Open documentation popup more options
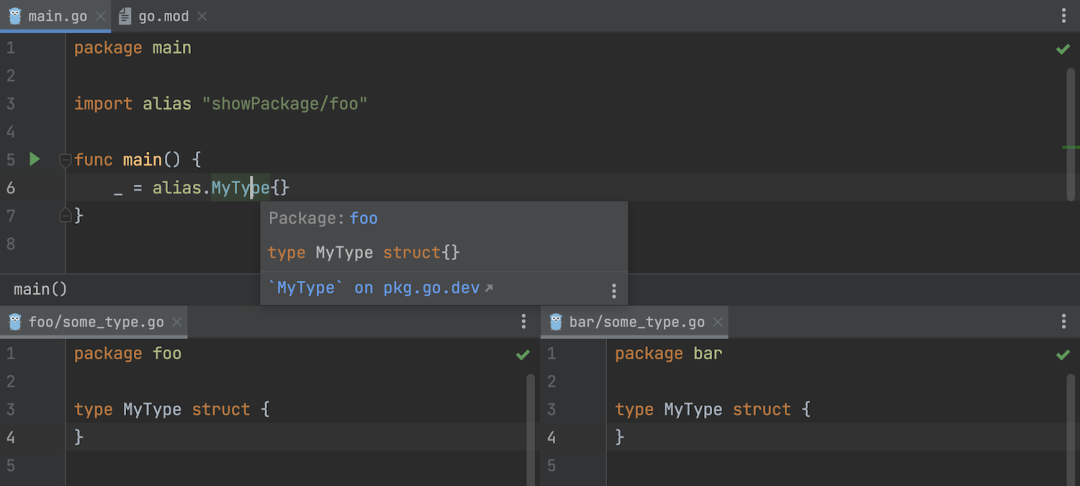 tap(614, 291)
